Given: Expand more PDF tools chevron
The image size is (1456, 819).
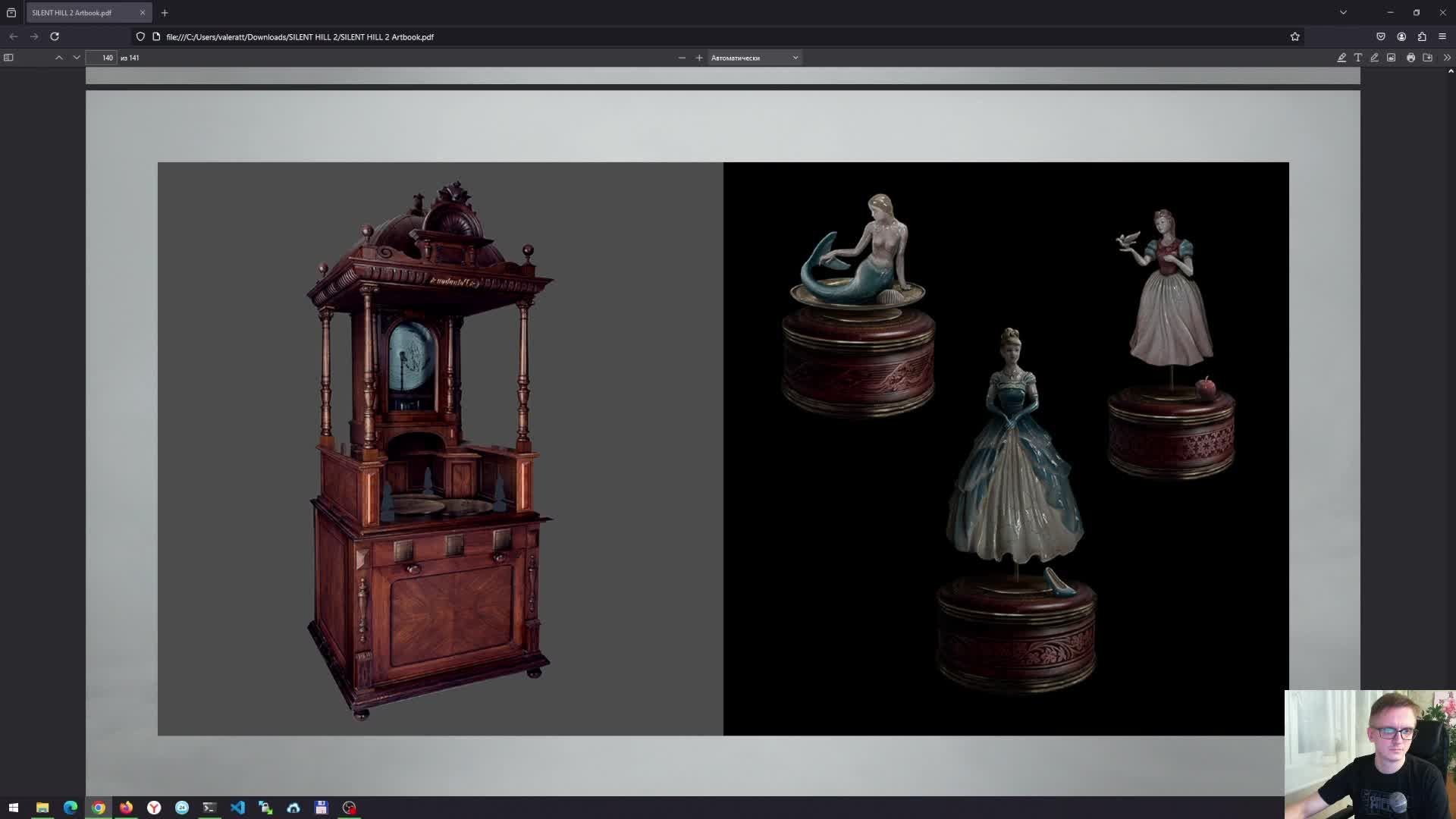Looking at the screenshot, I should [1447, 58].
